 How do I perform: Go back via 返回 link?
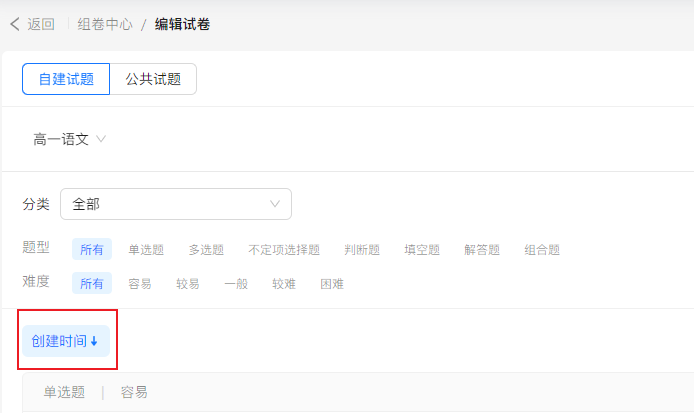pyautogui.click(x=41, y=24)
